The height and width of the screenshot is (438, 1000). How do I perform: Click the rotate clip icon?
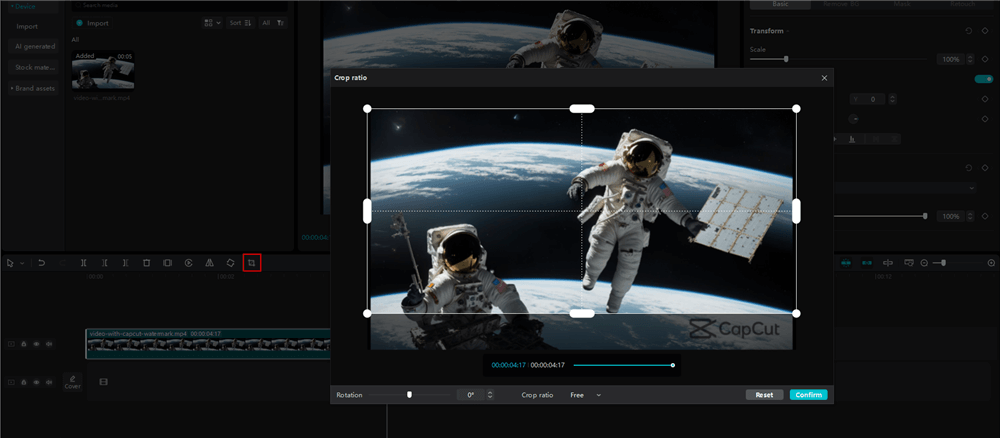[x=230, y=263]
